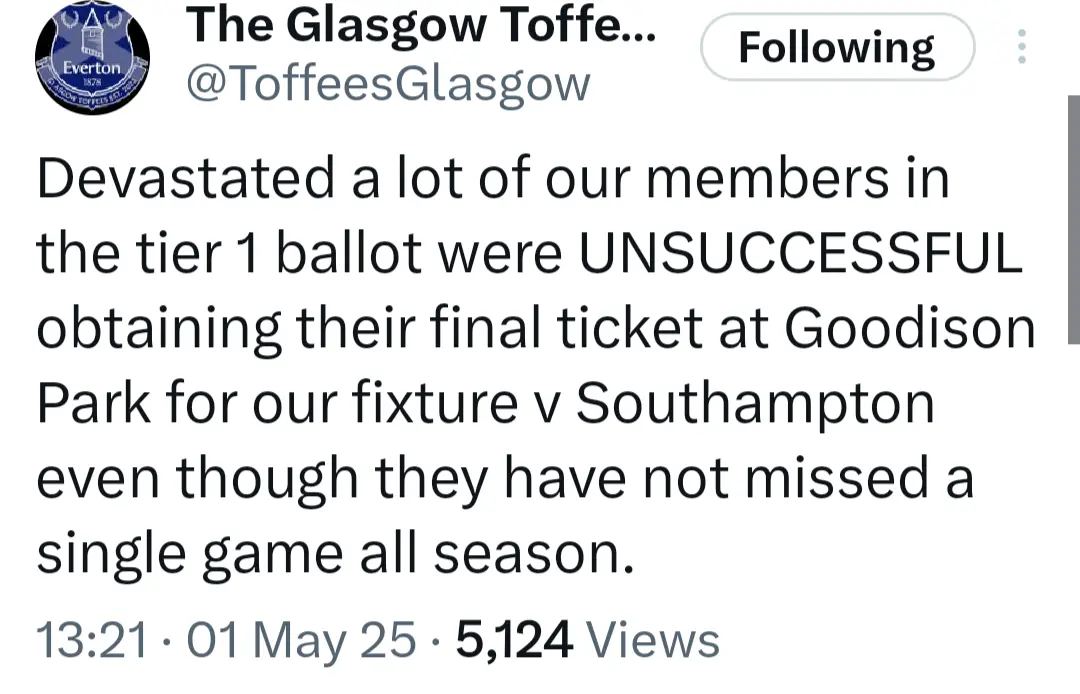1080x694 pixels.
Task: Open the three-dot more options menu
Action: click(x=1021, y=47)
